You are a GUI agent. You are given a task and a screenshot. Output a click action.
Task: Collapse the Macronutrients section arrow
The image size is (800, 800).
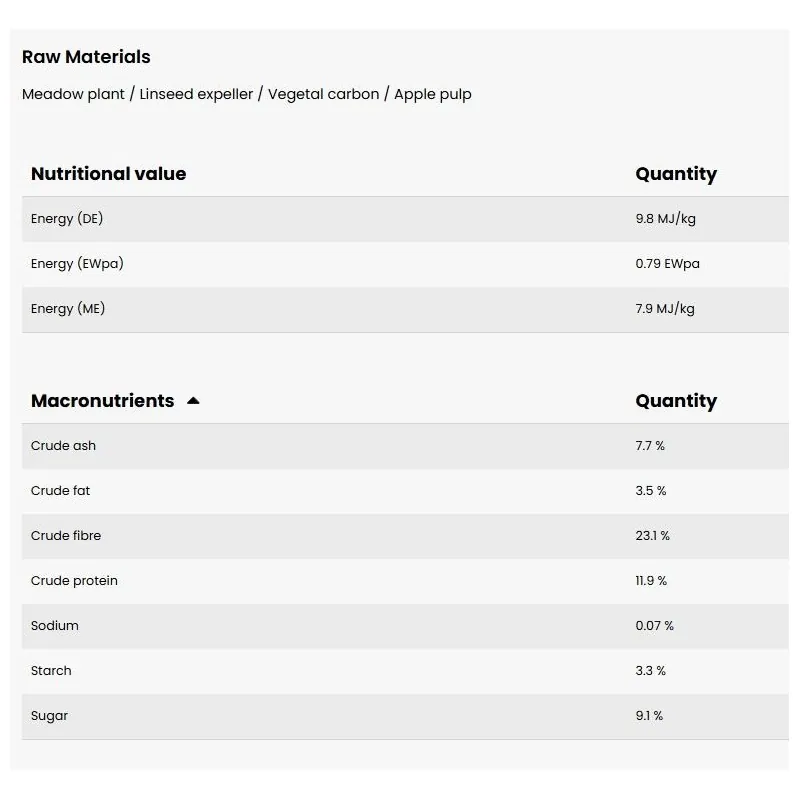(x=193, y=401)
